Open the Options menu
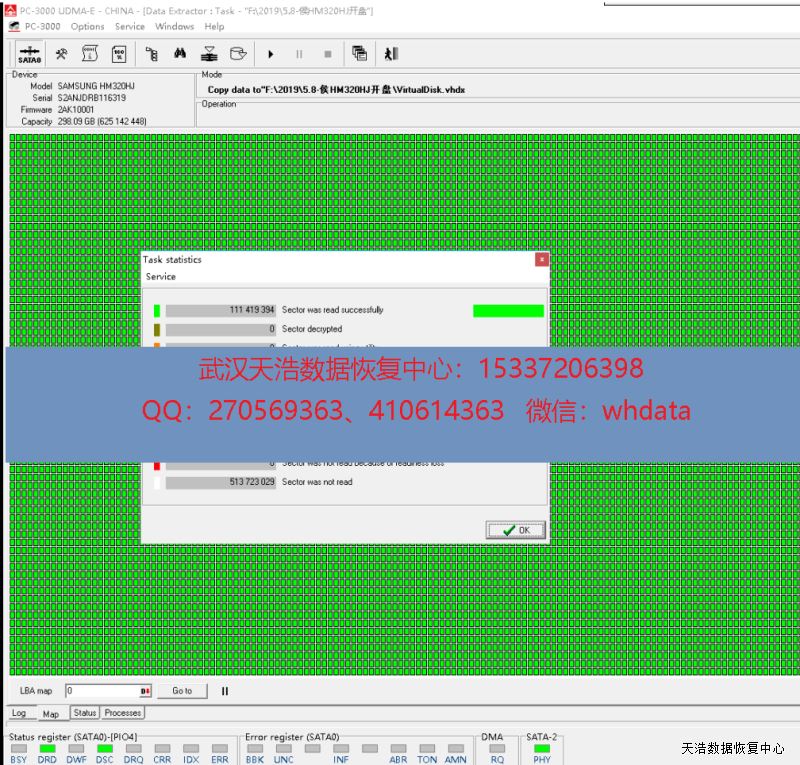Image resolution: width=800 pixels, height=765 pixels. click(x=87, y=27)
